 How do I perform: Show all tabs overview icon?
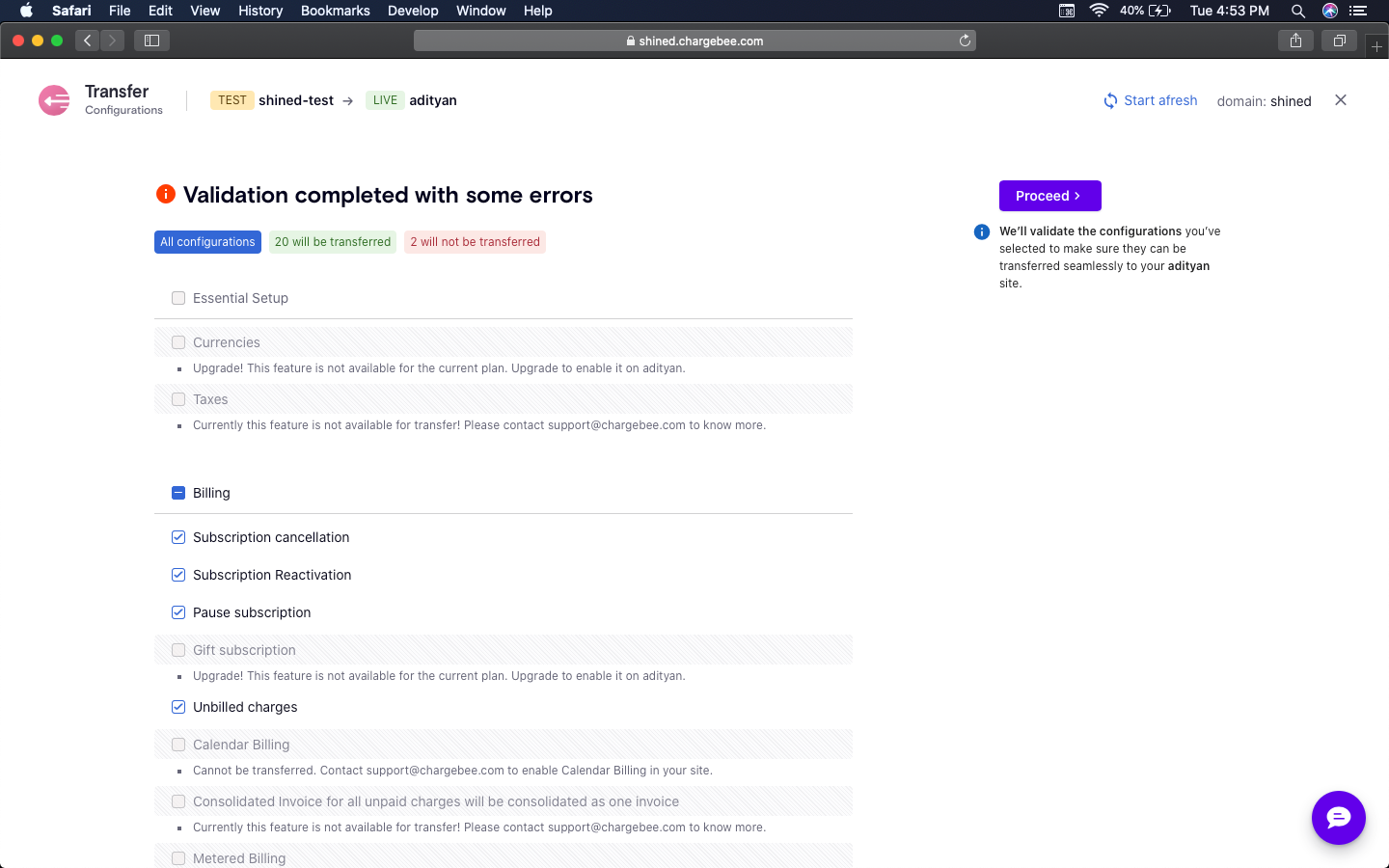pos(1339,41)
